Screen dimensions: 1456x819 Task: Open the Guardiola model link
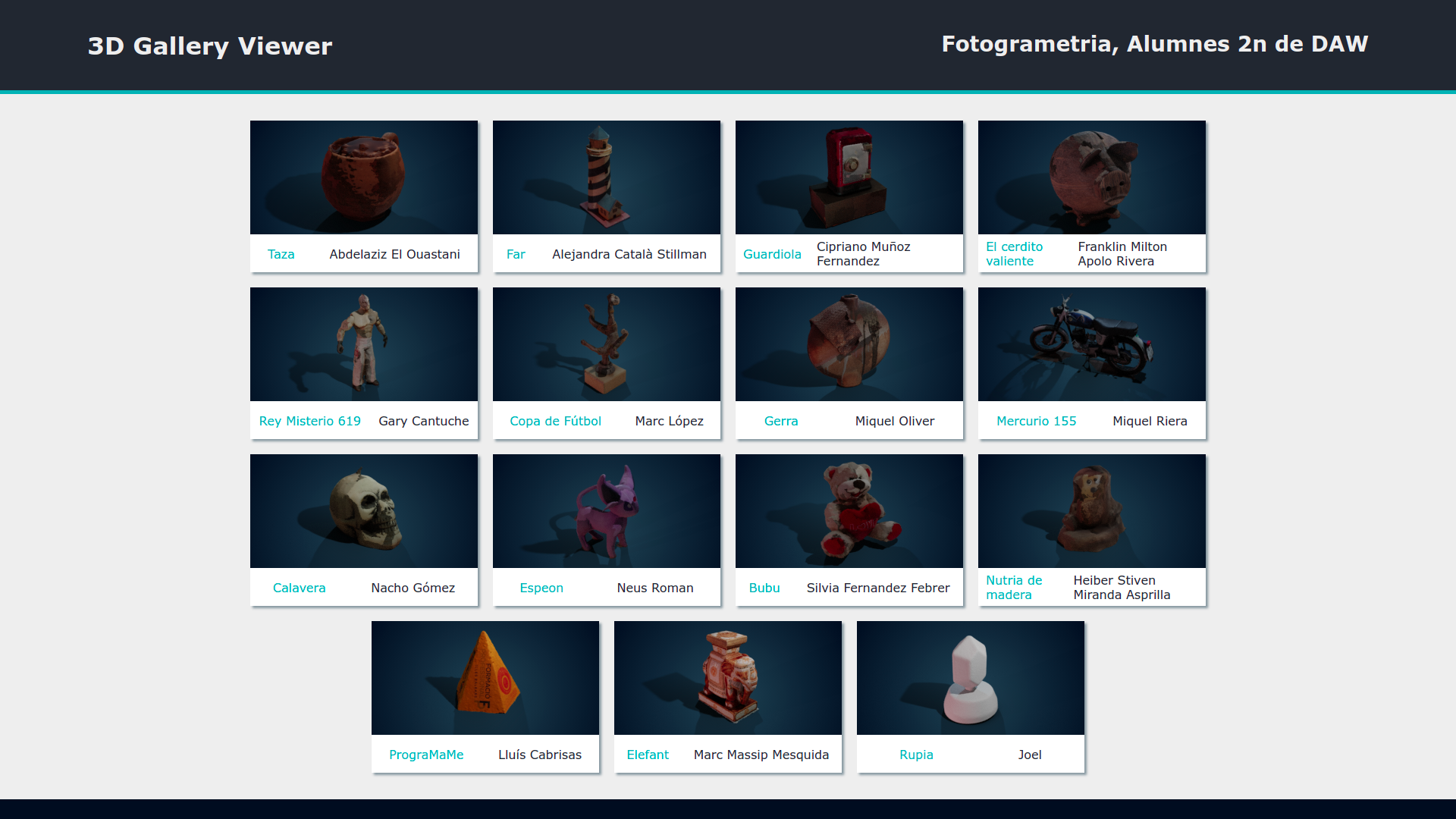coord(772,254)
